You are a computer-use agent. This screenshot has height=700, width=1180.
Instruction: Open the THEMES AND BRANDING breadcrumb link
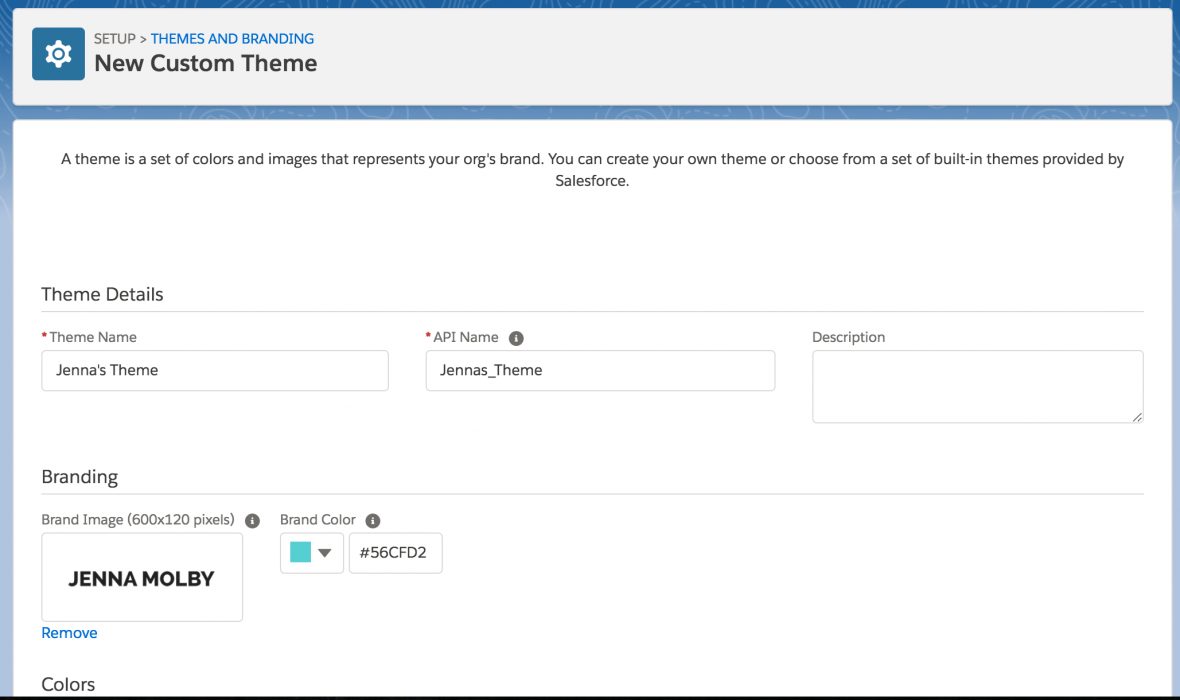pos(232,38)
